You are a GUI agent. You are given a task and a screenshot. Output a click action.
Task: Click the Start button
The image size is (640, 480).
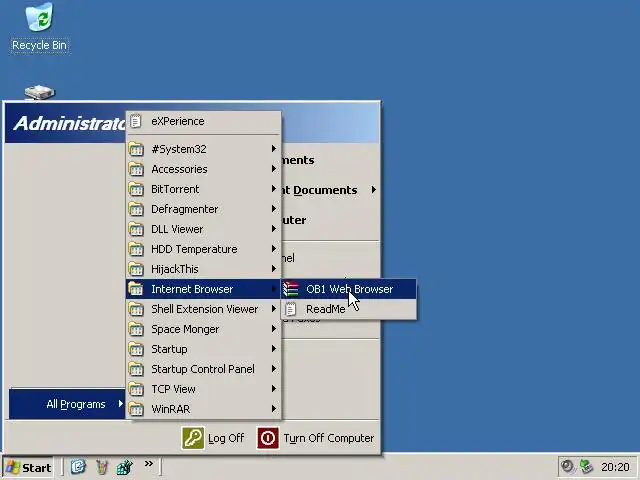coord(28,467)
